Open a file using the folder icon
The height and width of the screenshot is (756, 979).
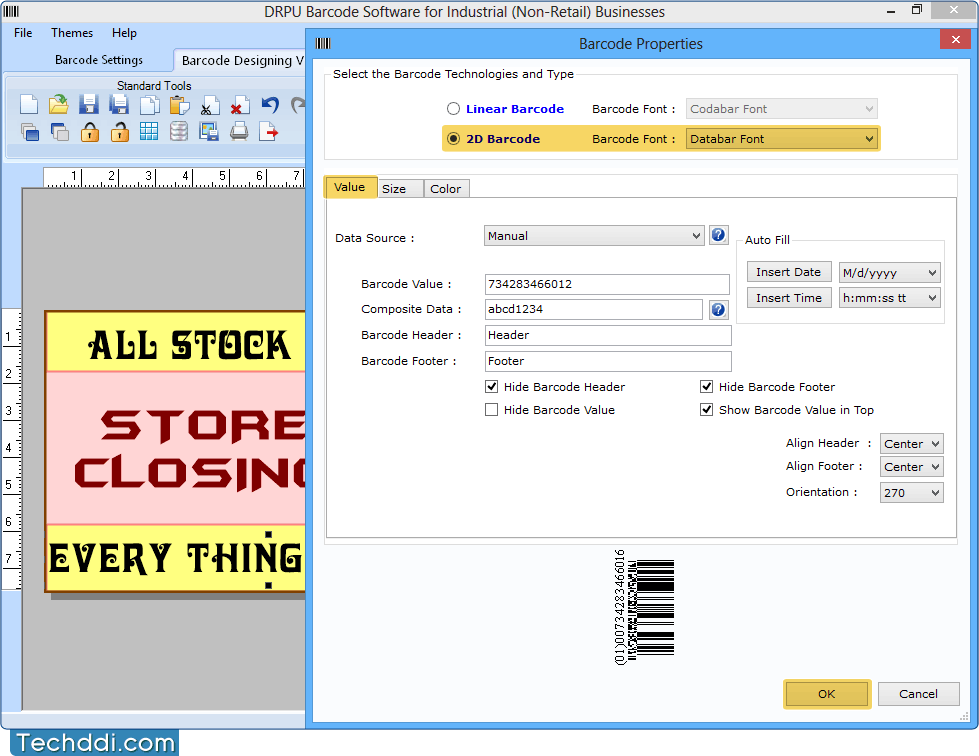pos(59,104)
